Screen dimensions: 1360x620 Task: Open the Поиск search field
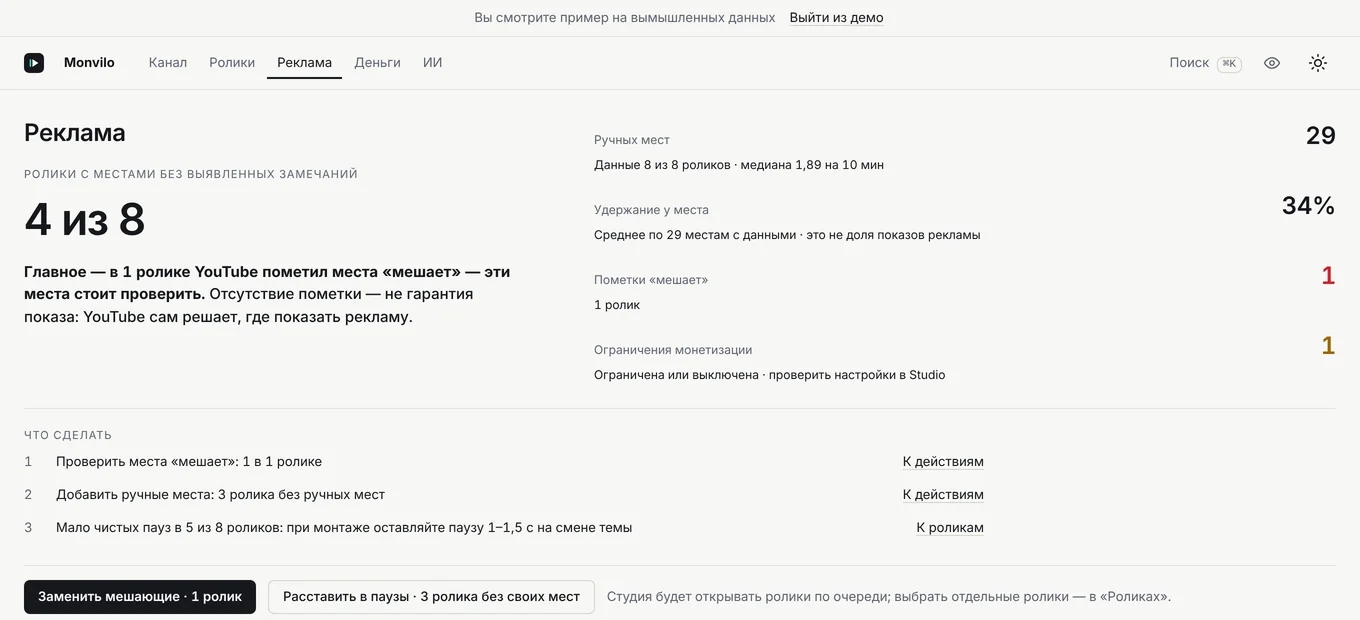tap(1205, 63)
